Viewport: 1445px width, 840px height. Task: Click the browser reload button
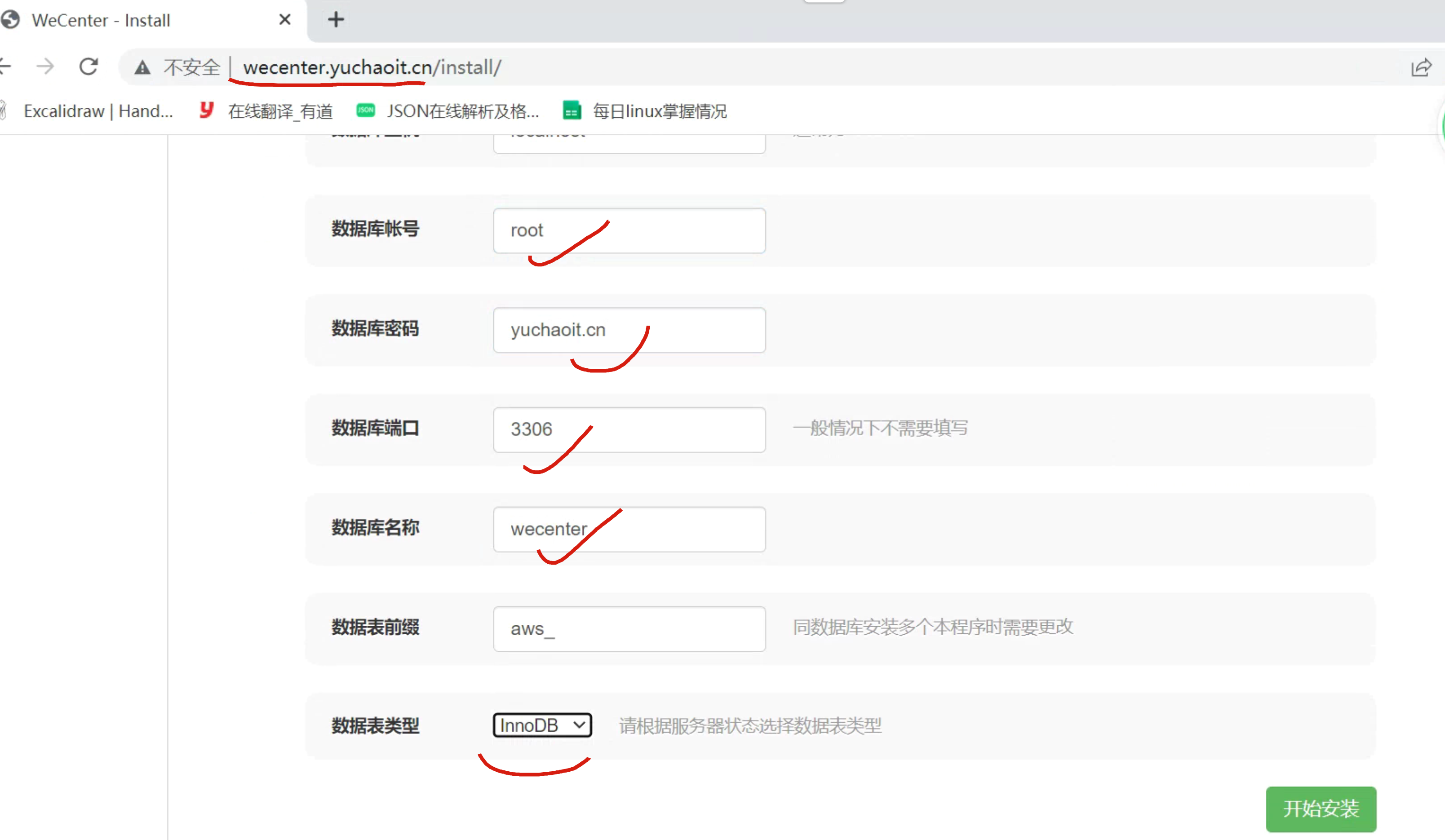pyautogui.click(x=89, y=67)
